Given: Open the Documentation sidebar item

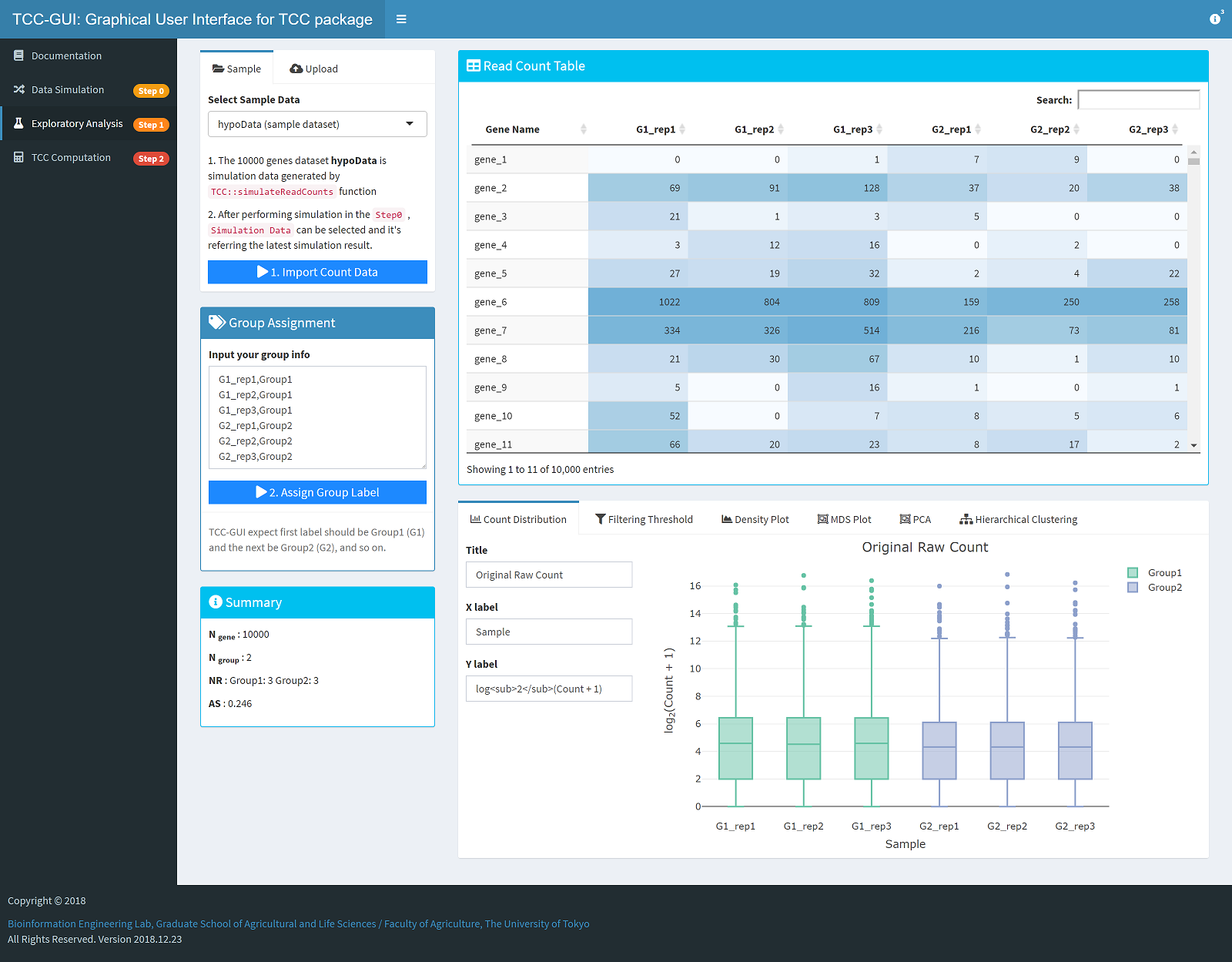Looking at the screenshot, I should (66, 55).
